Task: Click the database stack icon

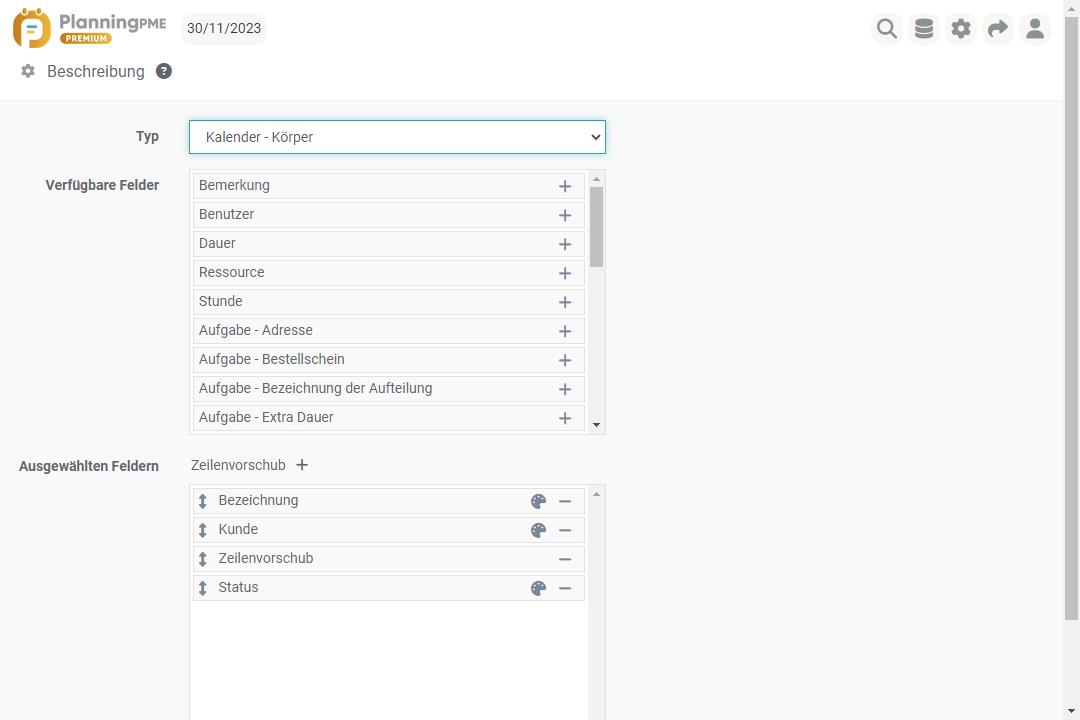Action: click(924, 29)
